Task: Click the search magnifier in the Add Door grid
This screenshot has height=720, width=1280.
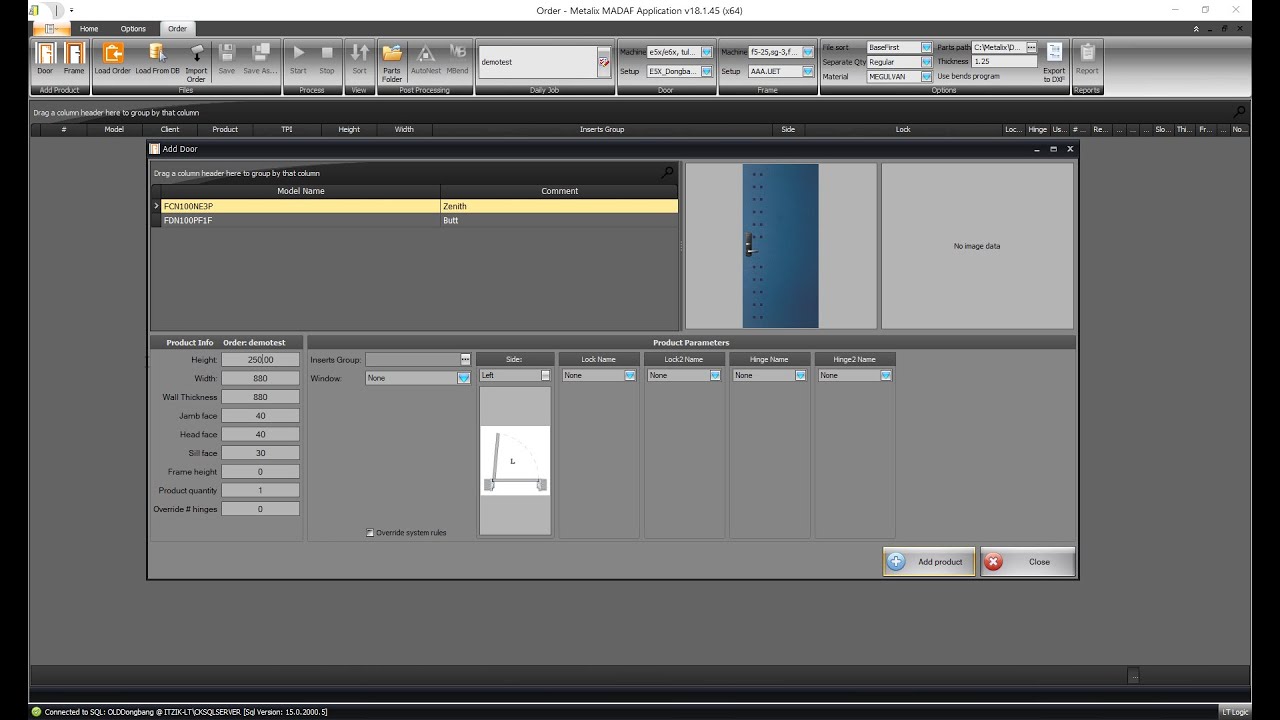Action: click(668, 173)
